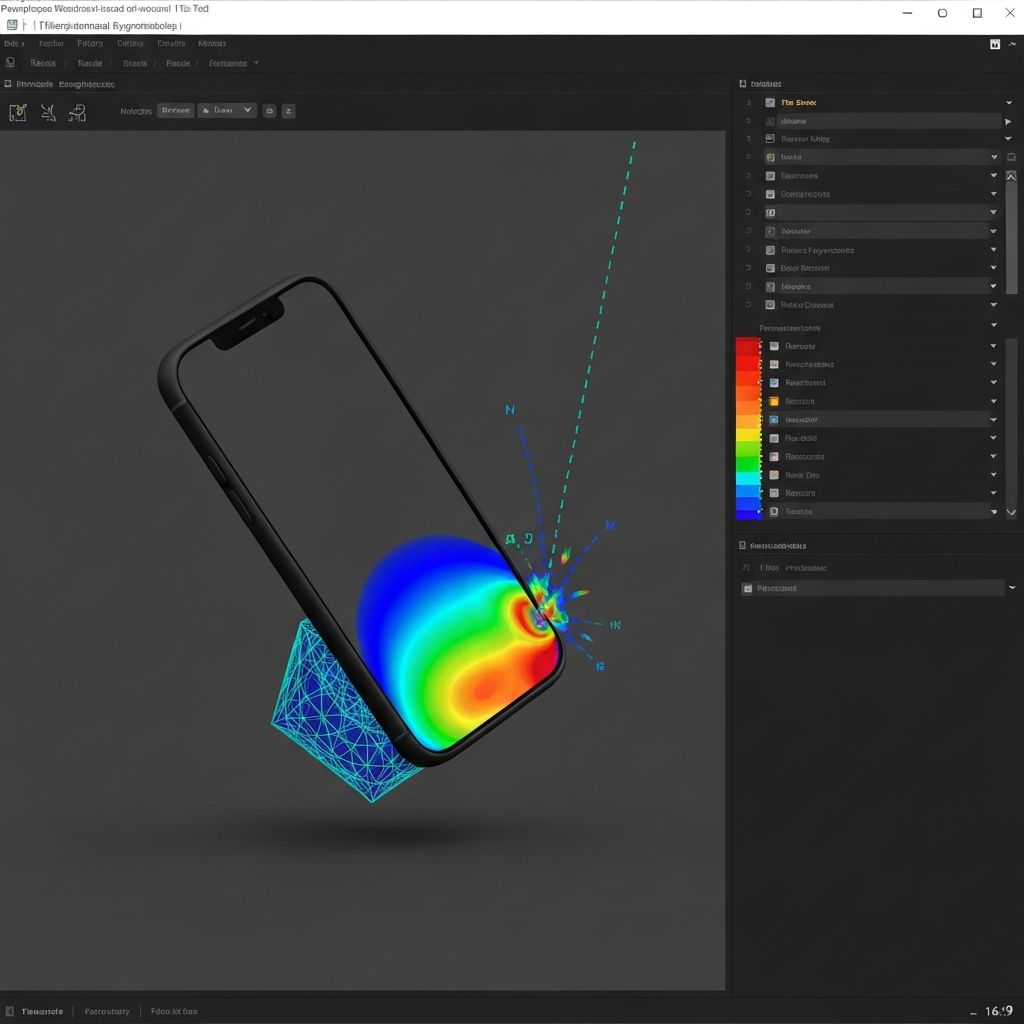The image size is (1024, 1024).
Task: Click the monitor icon beside the Basis tree item
Action: [x=1011, y=156]
